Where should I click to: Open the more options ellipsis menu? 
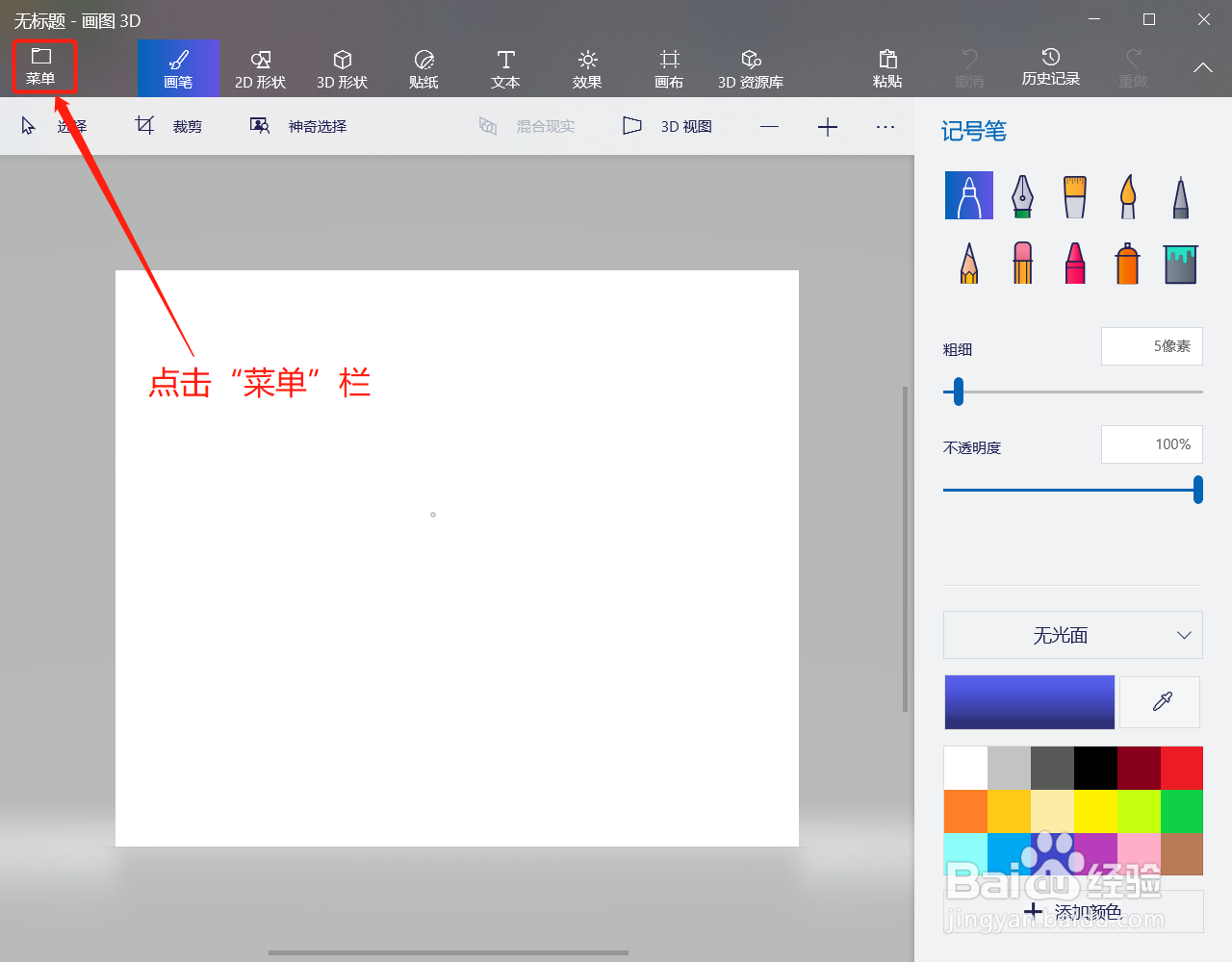(885, 125)
